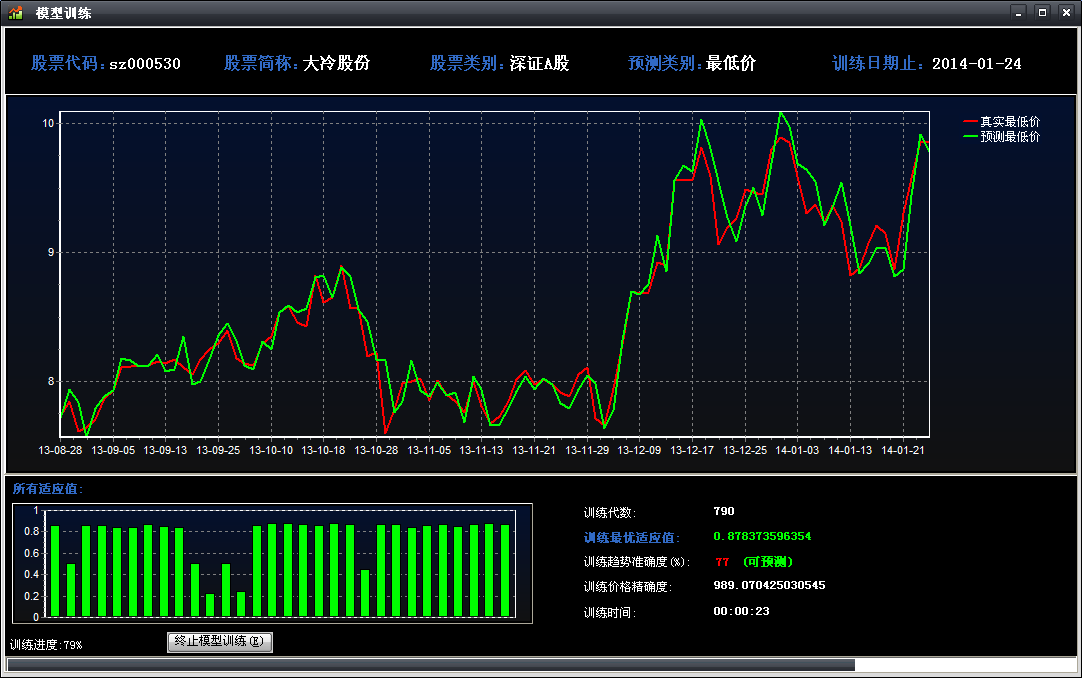The image size is (1082, 678).
Task: Click the 所有适应值 heading
Action: [x=48, y=489]
